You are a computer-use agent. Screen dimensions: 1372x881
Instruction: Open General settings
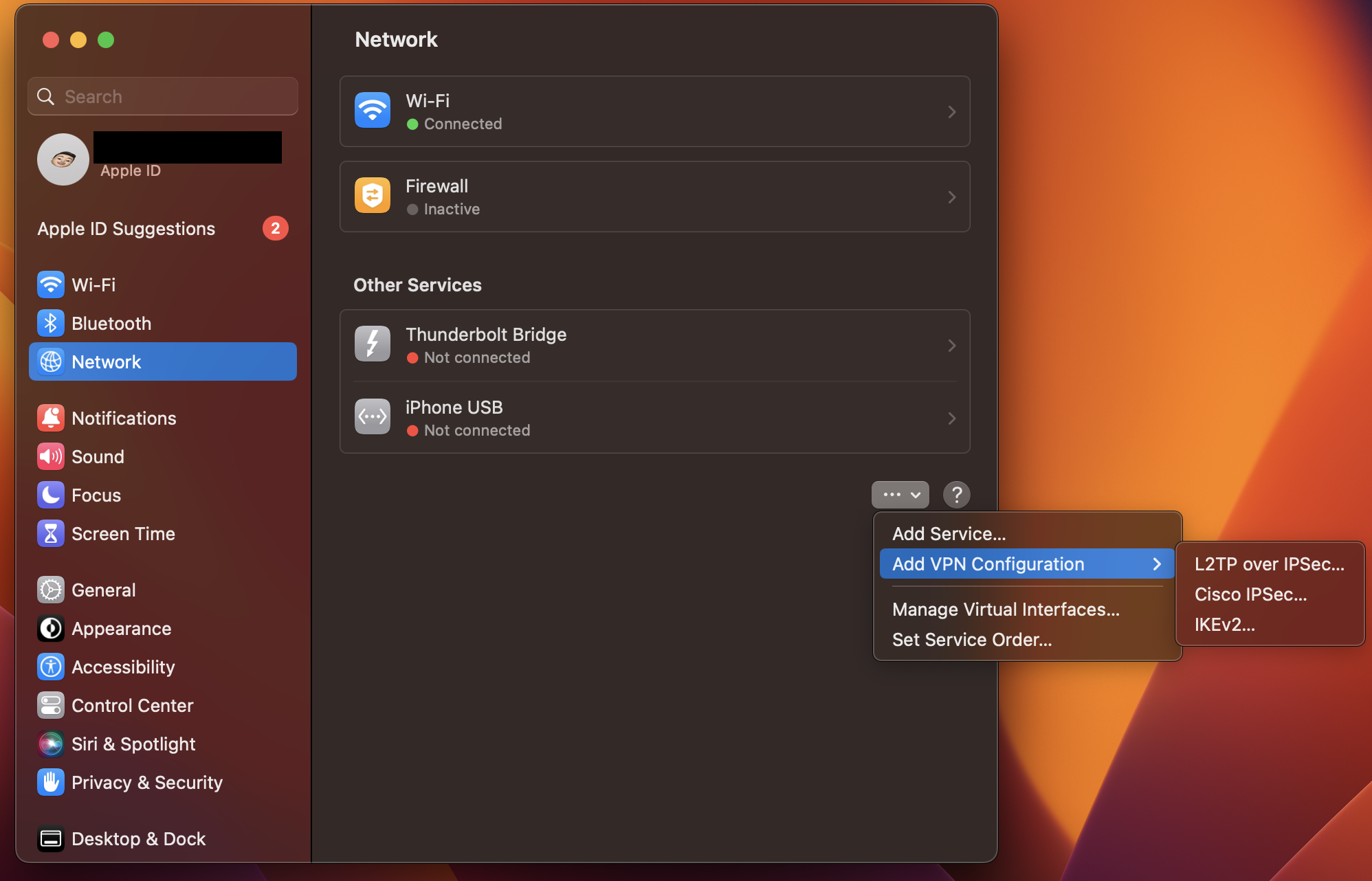[x=163, y=590]
